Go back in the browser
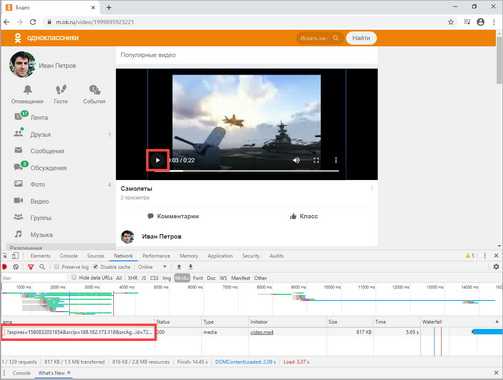 (x=6, y=22)
